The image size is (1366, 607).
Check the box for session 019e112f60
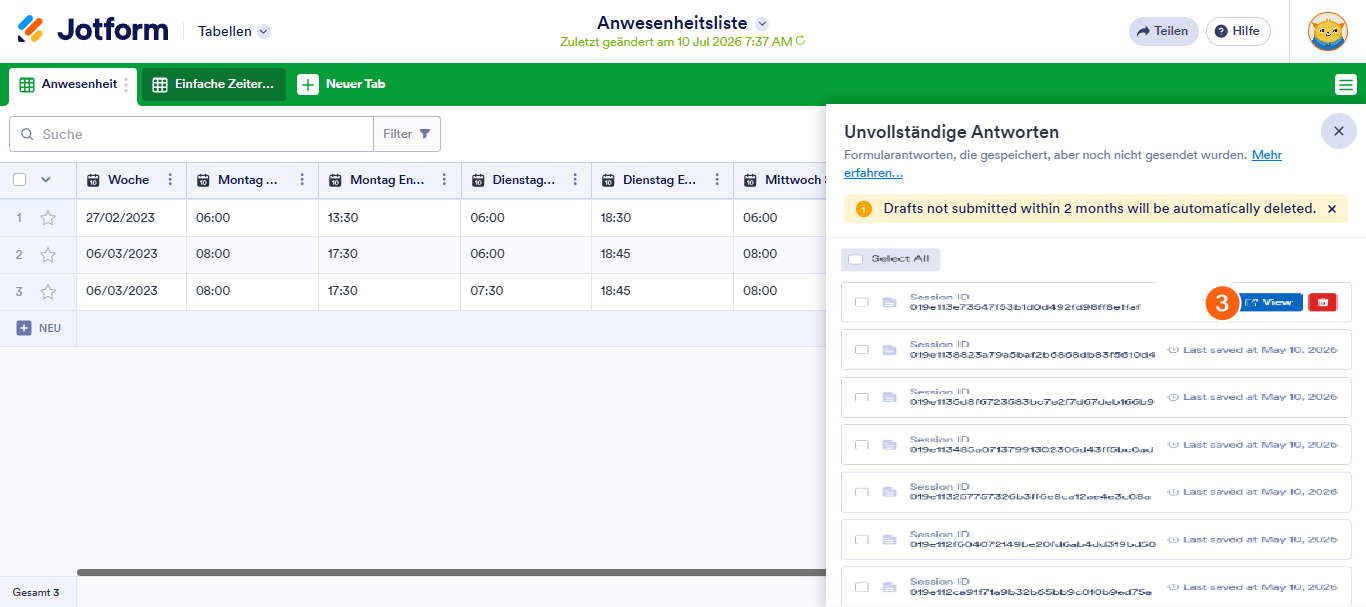(x=861, y=539)
